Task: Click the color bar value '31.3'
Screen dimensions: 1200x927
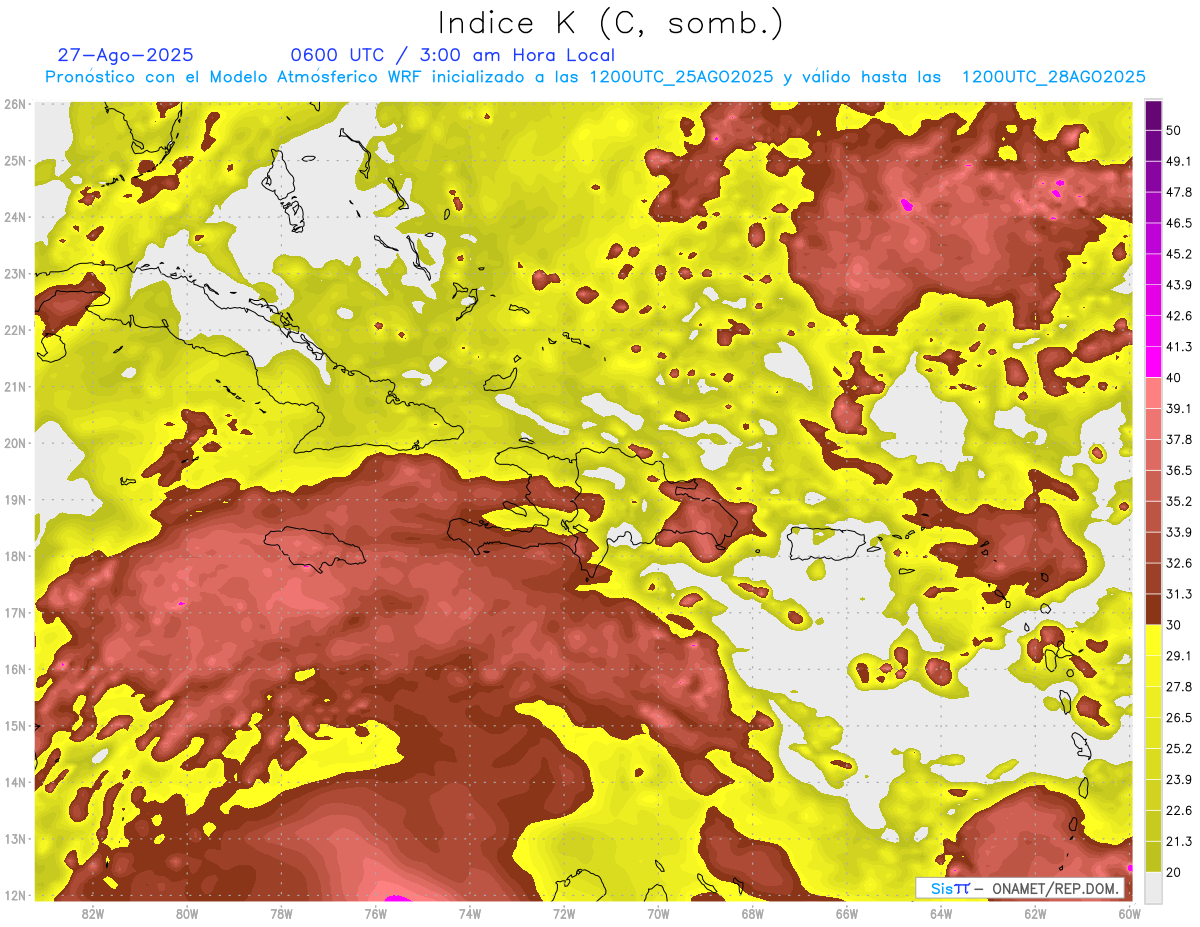Action: (x=1179, y=594)
